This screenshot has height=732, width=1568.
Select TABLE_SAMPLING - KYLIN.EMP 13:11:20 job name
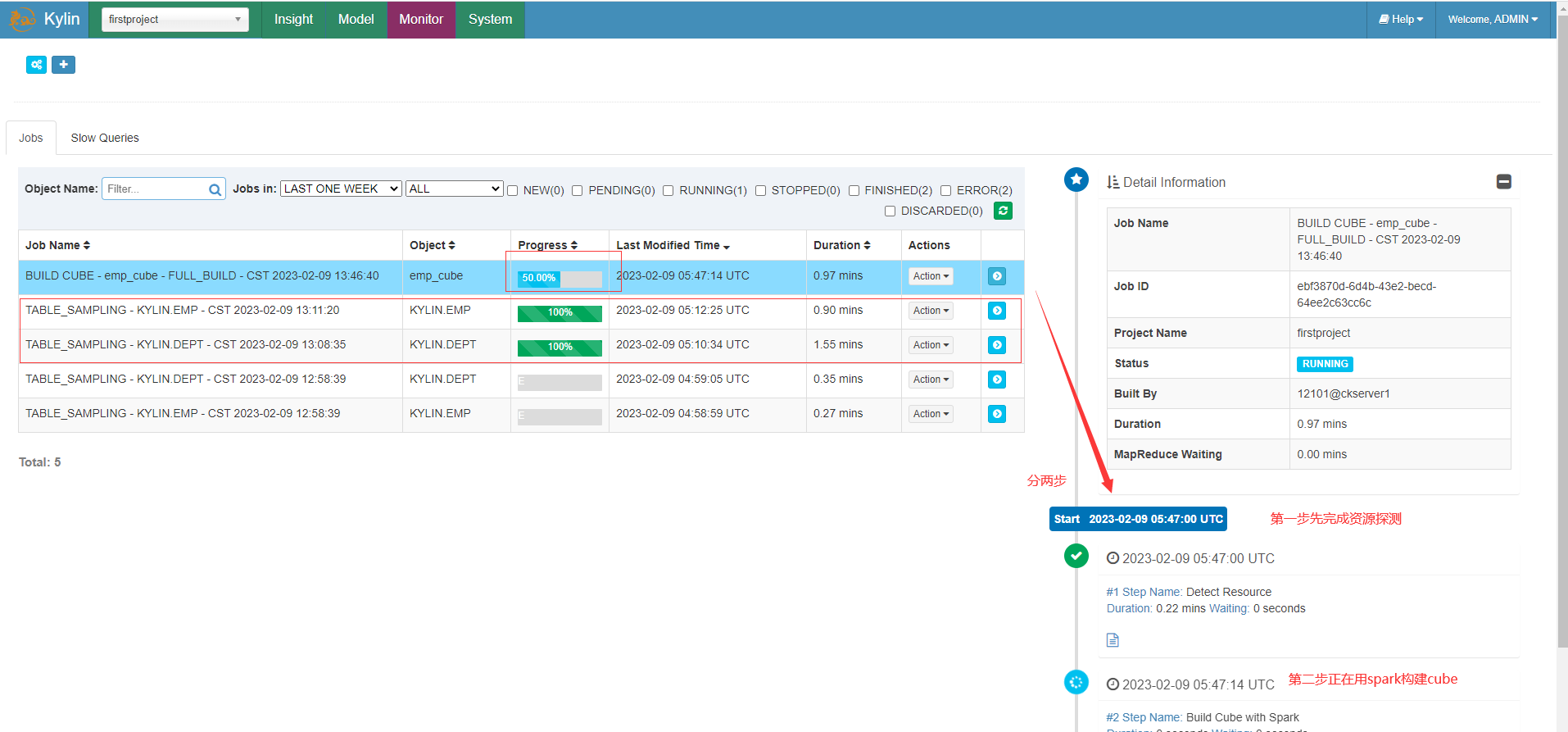pyautogui.click(x=182, y=310)
